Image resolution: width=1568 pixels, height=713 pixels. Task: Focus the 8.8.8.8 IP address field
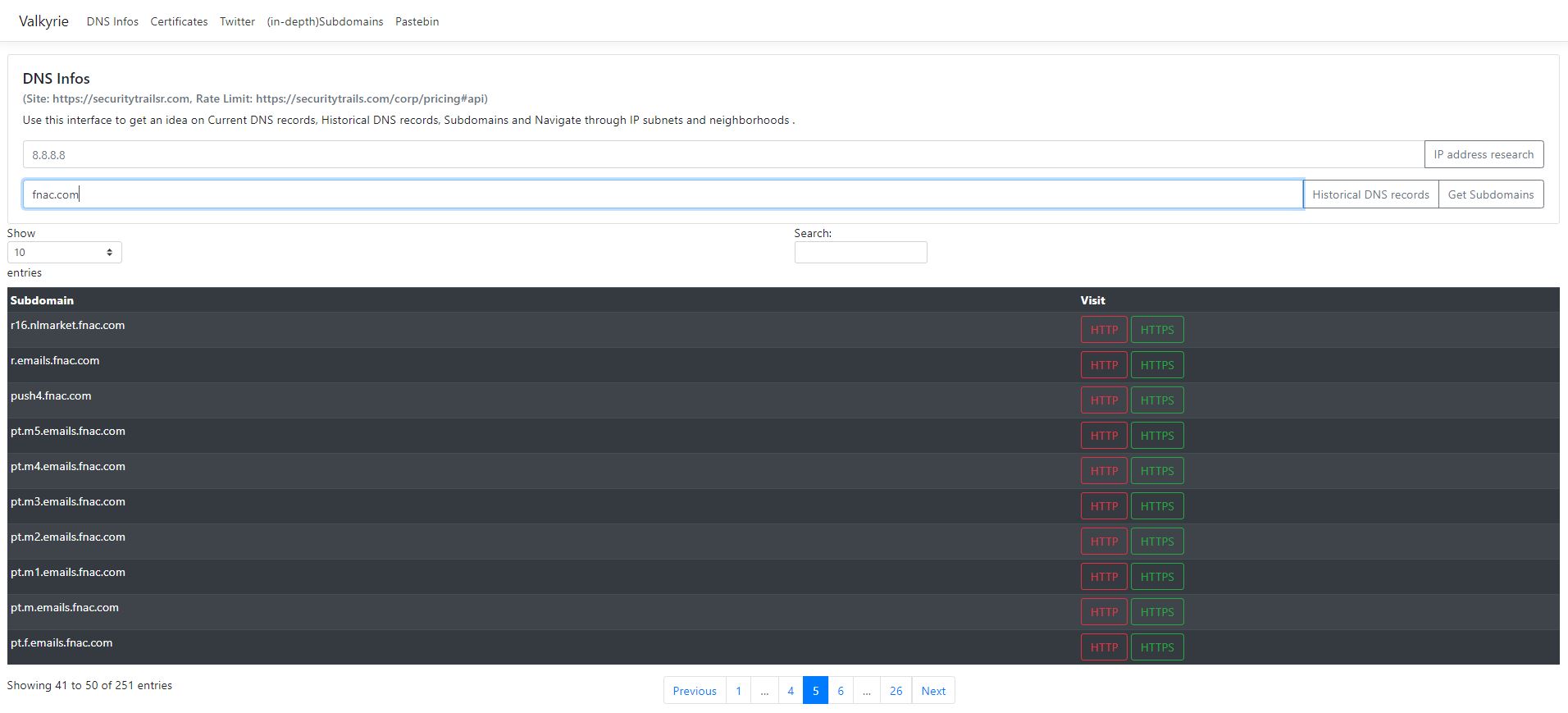point(723,154)
